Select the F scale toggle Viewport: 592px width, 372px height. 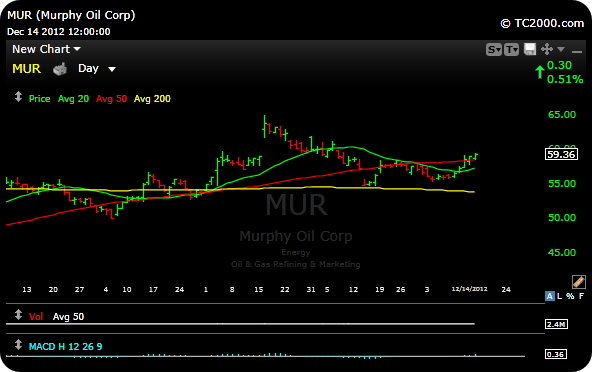point(581,296)
